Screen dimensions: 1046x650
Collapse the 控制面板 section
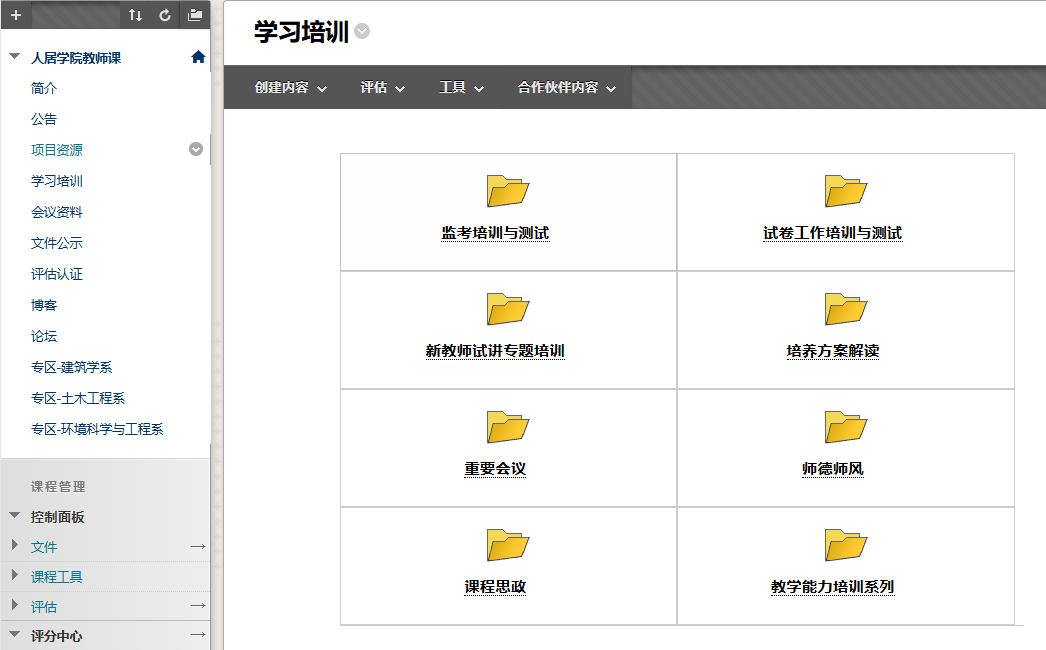[x=15, y=516]
